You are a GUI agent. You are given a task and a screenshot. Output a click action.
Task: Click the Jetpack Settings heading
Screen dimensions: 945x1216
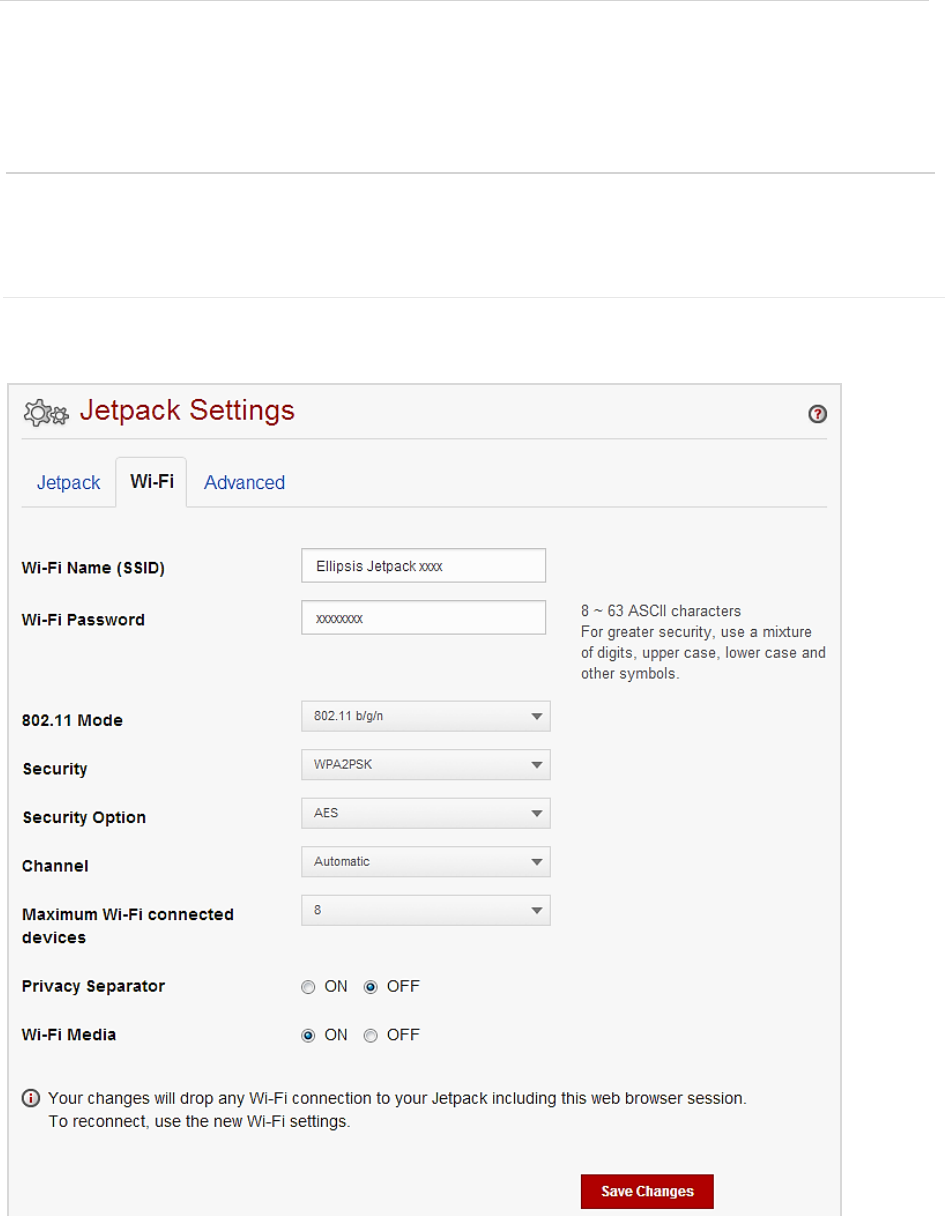tap(187, 411)
